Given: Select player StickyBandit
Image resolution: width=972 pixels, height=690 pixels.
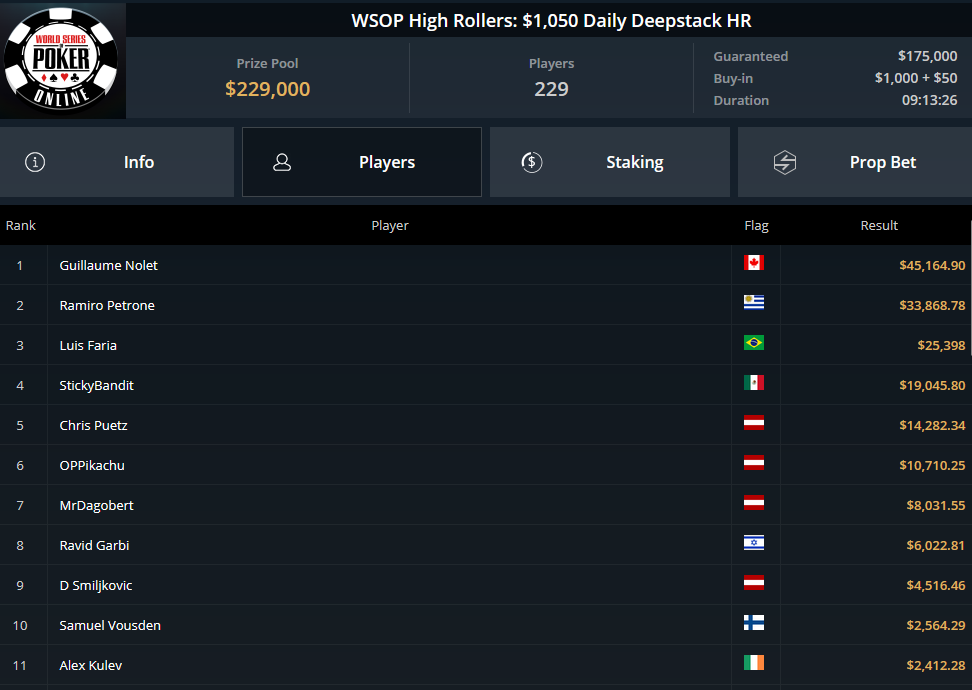Looking at the screenshot, I should pos(97,386).
